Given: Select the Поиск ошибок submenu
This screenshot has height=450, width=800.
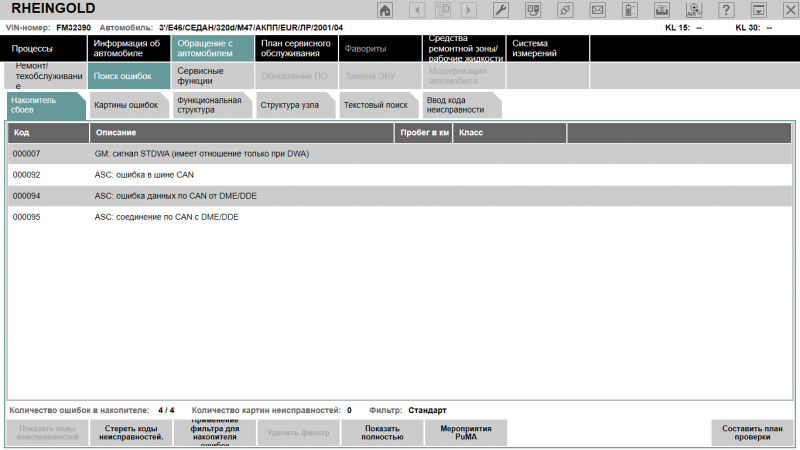Looking at the screenshot, I should tap(129, 76).
